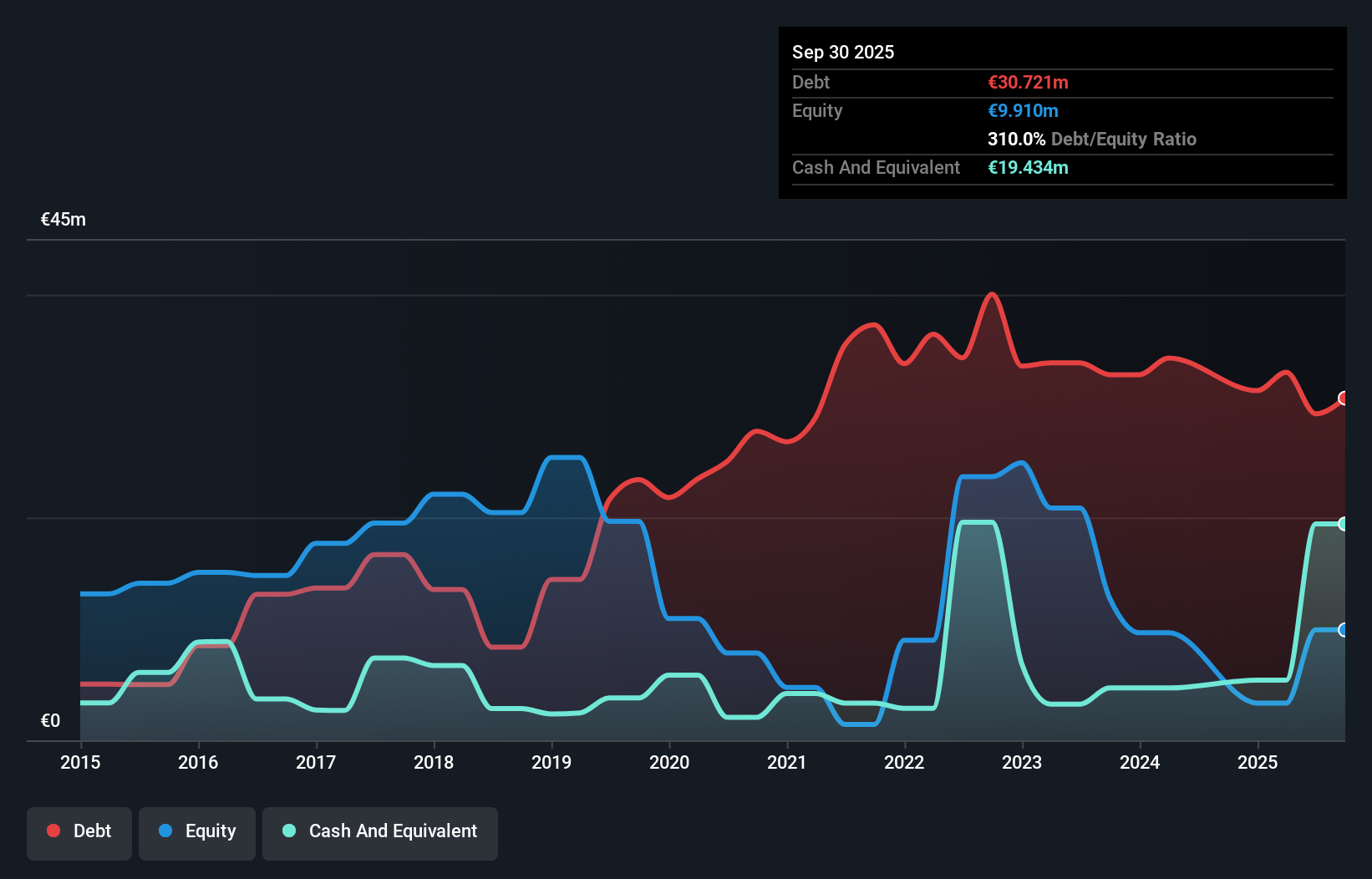Click the €0 y-axis label
Image resolution: width=1372 pixels, height=879 pixels.
(x=50, y=721)
